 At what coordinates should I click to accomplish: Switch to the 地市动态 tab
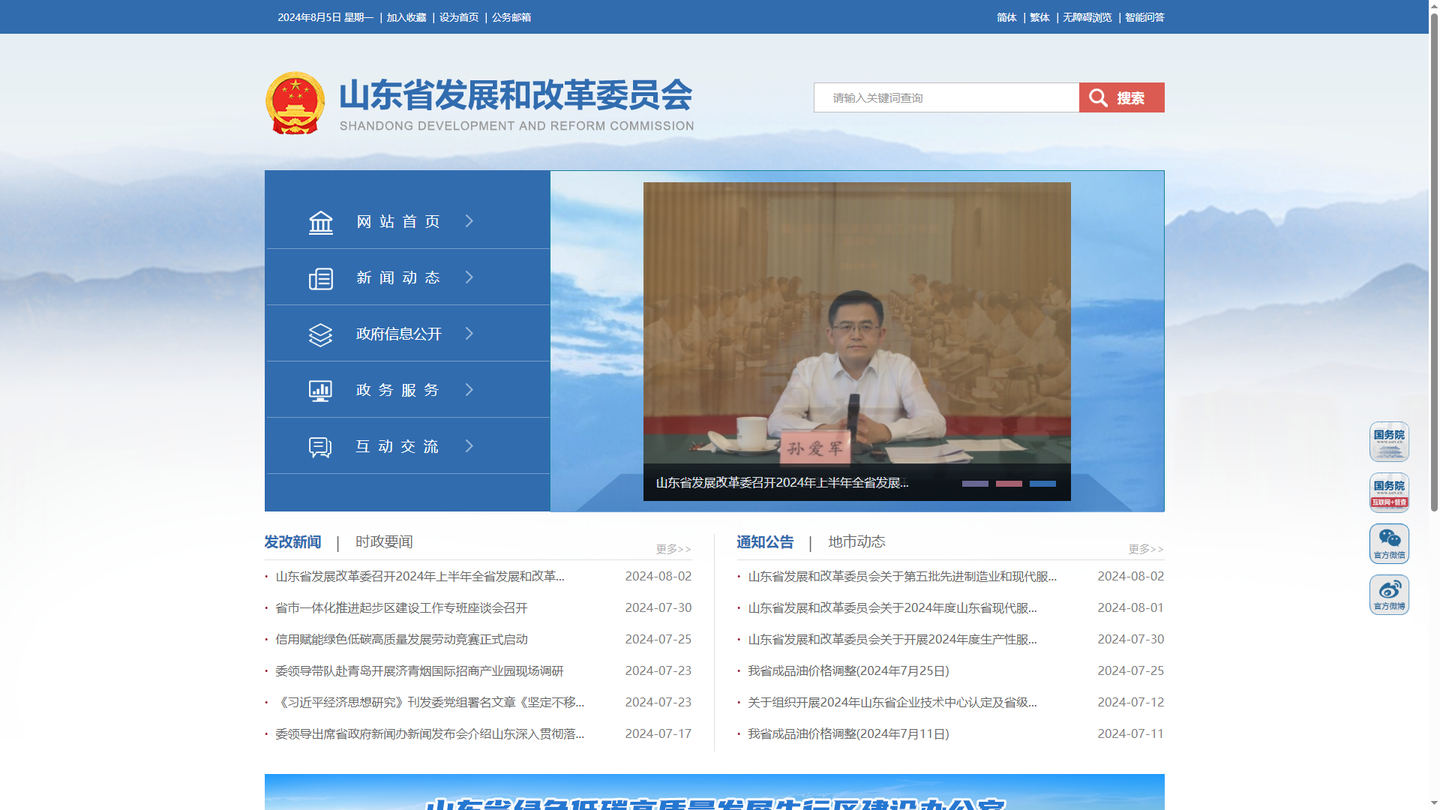click(857, 542)
